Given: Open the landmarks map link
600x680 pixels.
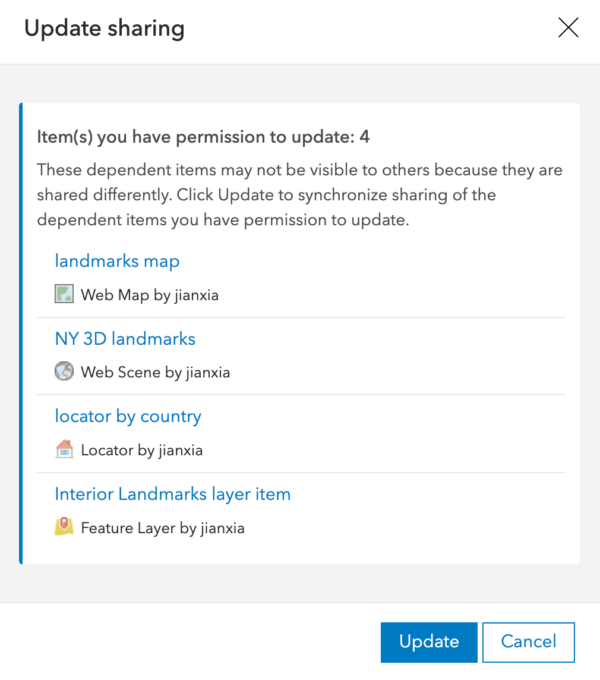Looking at the screenshot, I should point(117,261).
